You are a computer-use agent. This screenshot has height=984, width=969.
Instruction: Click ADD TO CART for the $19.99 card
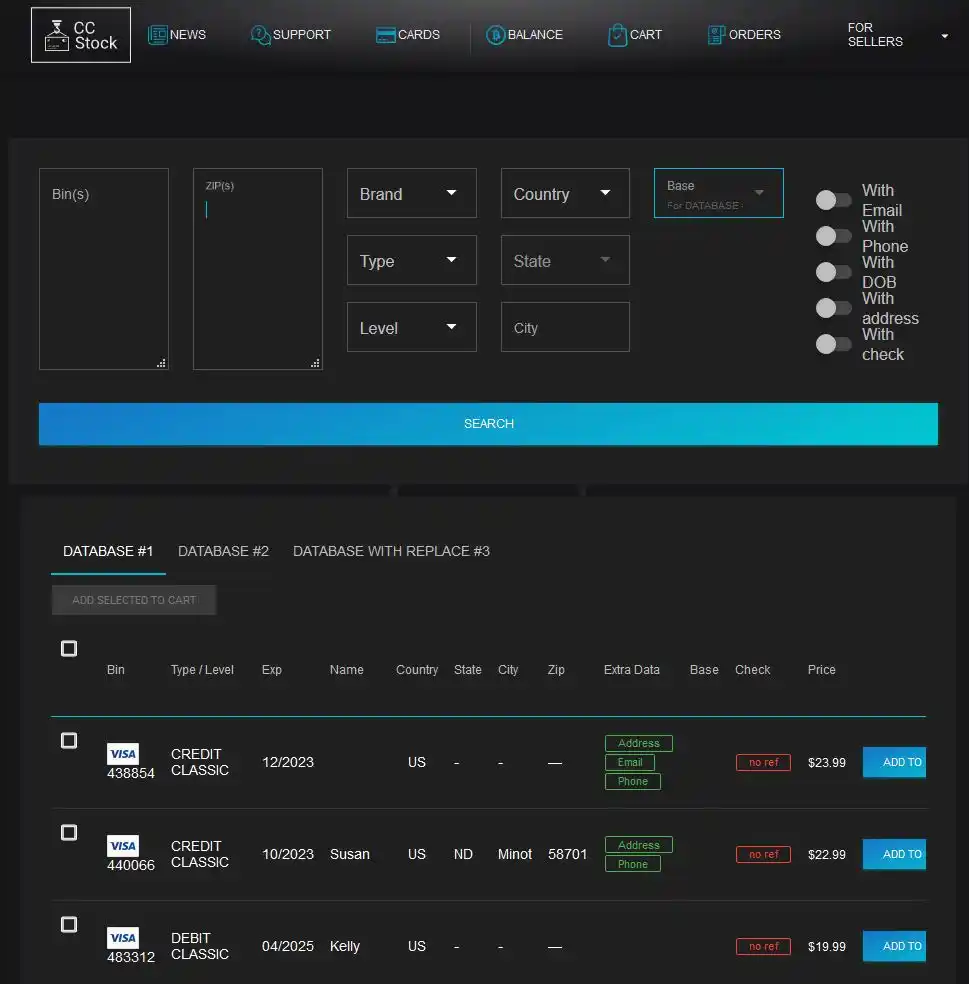click(x=893, y=945)
